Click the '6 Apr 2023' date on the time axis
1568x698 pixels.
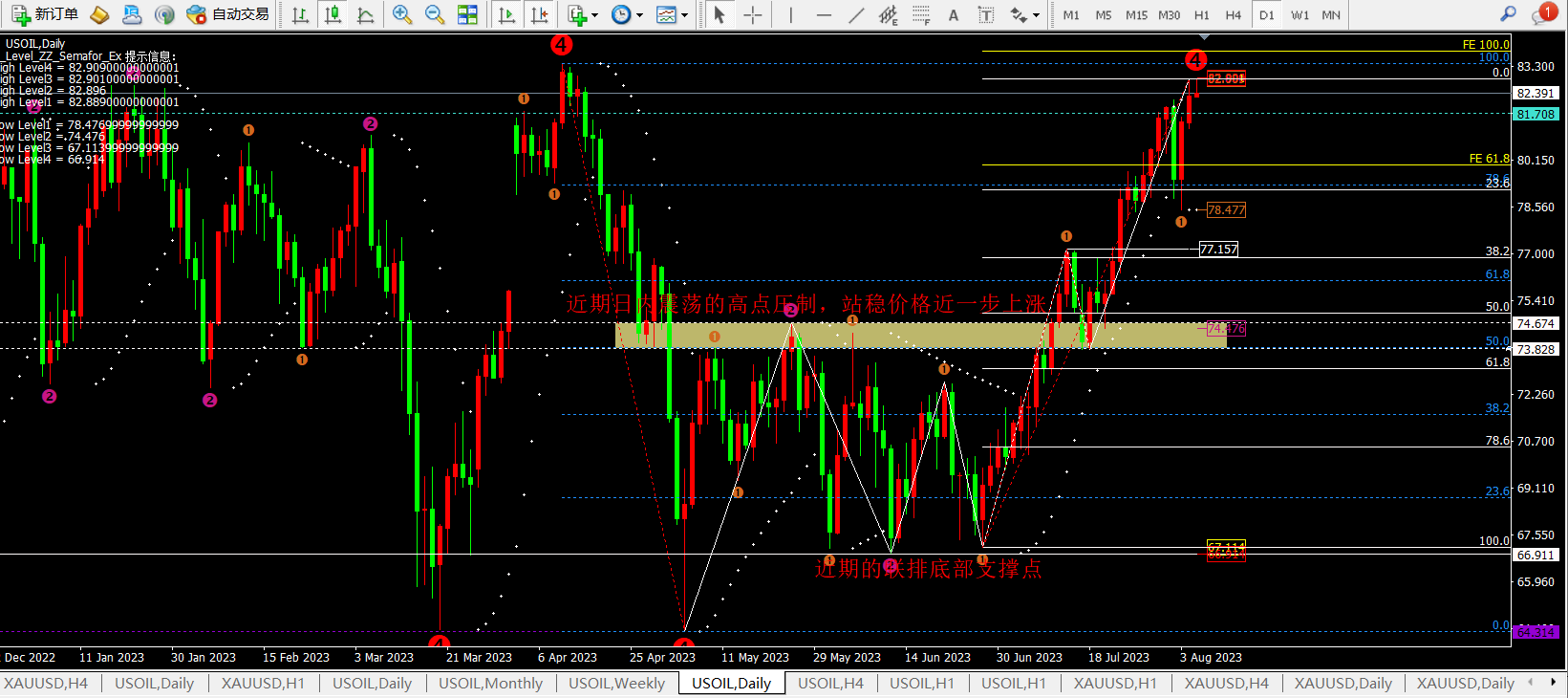point(568,657)
